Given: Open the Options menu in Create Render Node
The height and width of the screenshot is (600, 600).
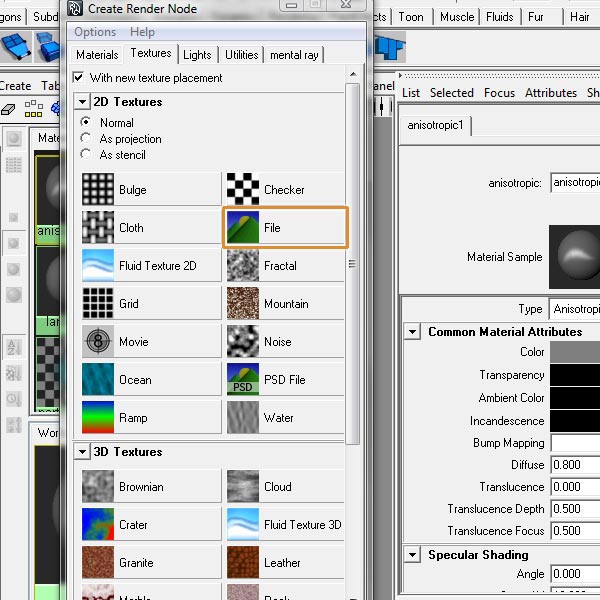Looking at the screenshot, I should (x=95, y=32).
